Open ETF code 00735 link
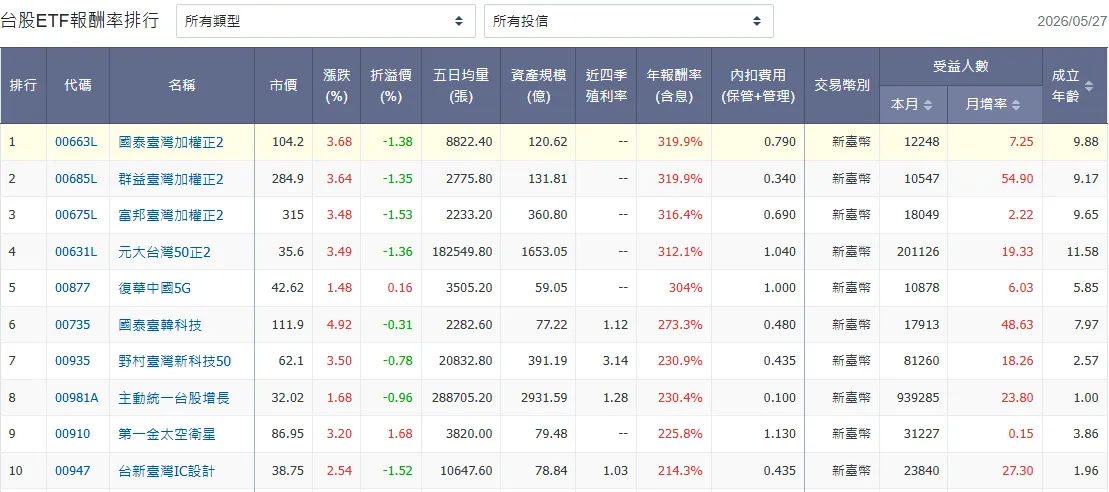Viewport: 1109px width, 492px height. pos(73,324)
